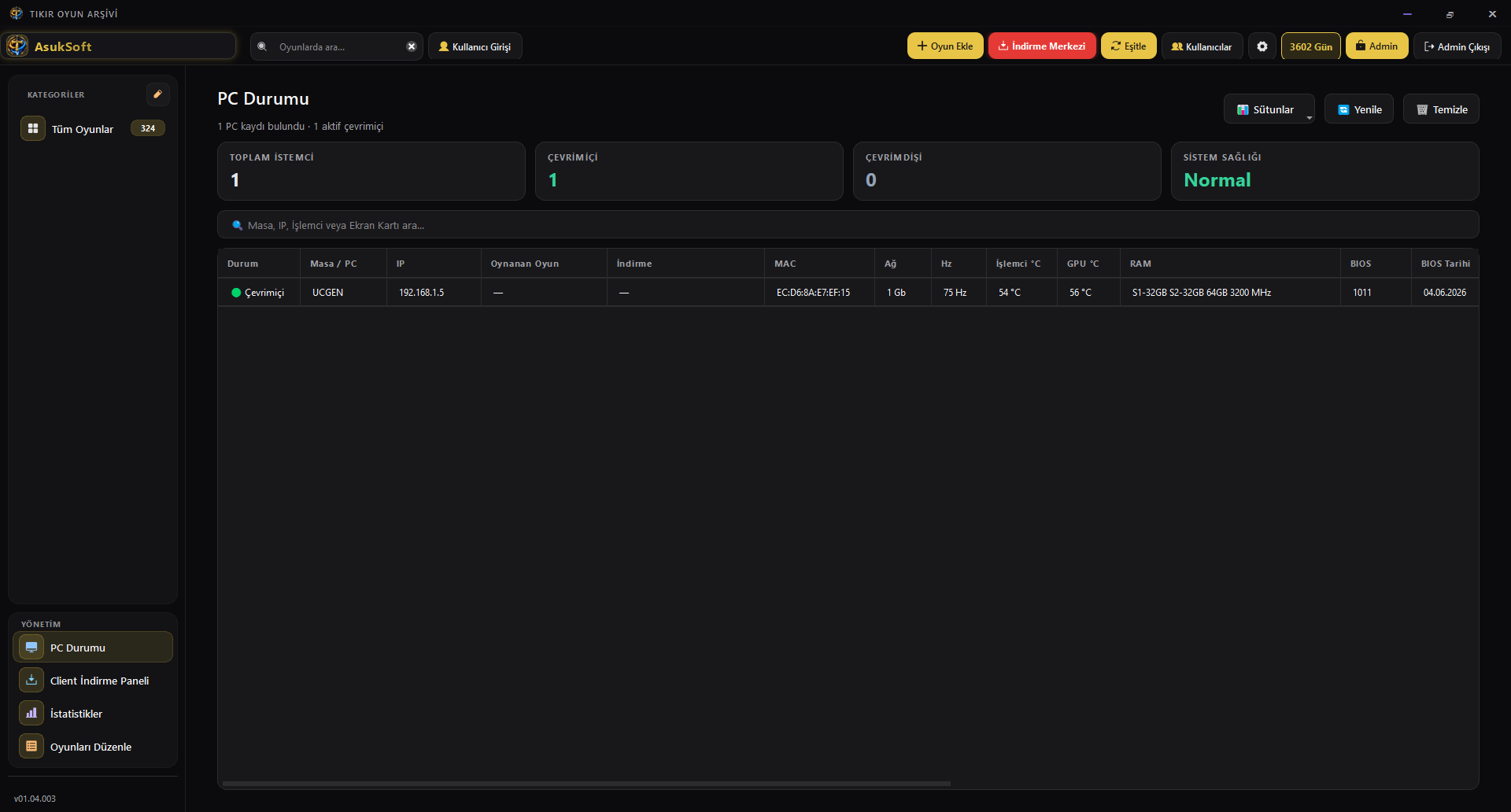This screenshot has height=812, width=1511.
Task: Click the Temizle button
Action: [x=1441, y=109]
